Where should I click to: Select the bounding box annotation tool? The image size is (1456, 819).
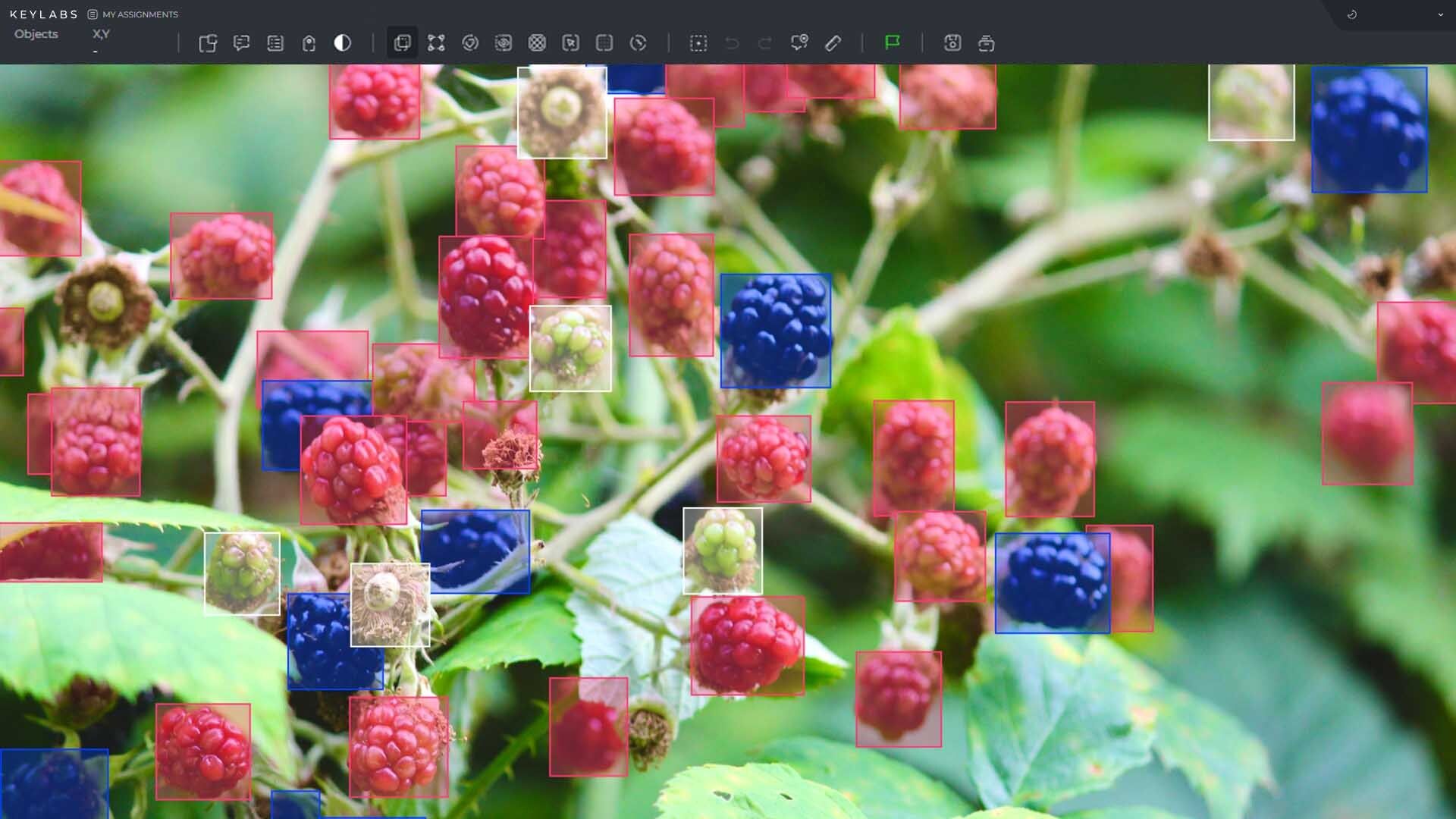(402, 43)
